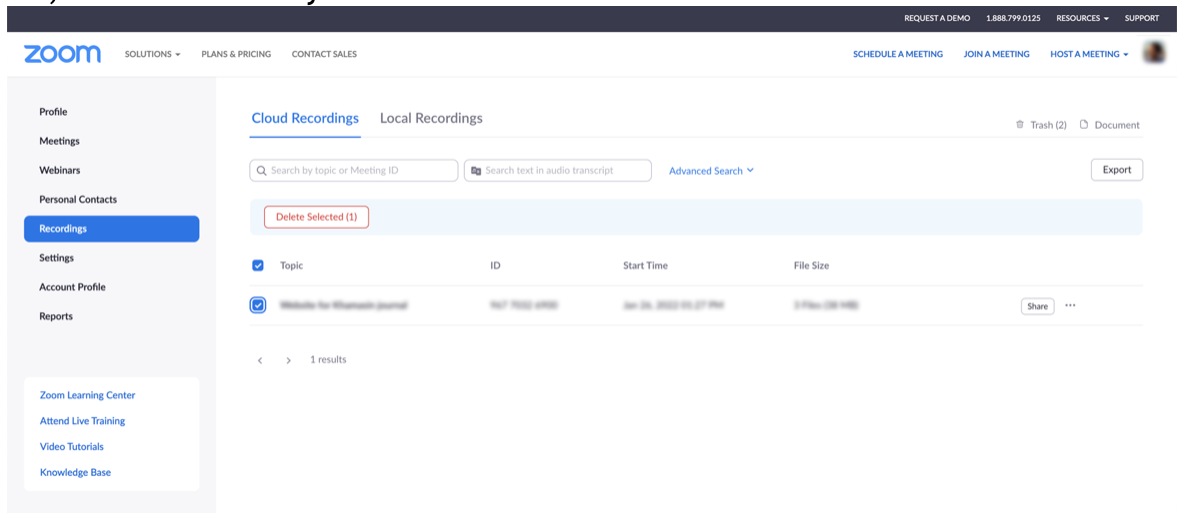This screenshot has height=516, width=1184.
Task: Click the Document page icon
Action: coord(1084,125)
